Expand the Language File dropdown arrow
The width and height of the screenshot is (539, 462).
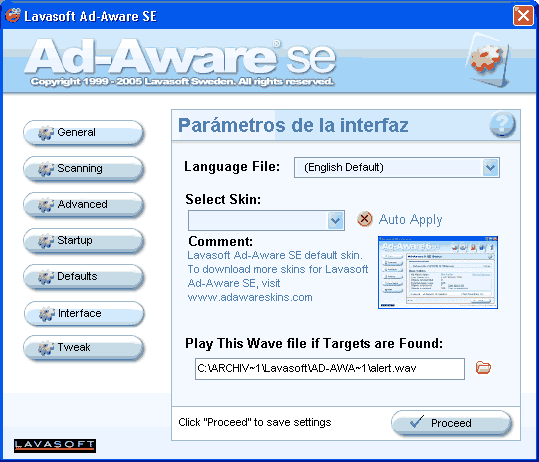click(491, 168)
